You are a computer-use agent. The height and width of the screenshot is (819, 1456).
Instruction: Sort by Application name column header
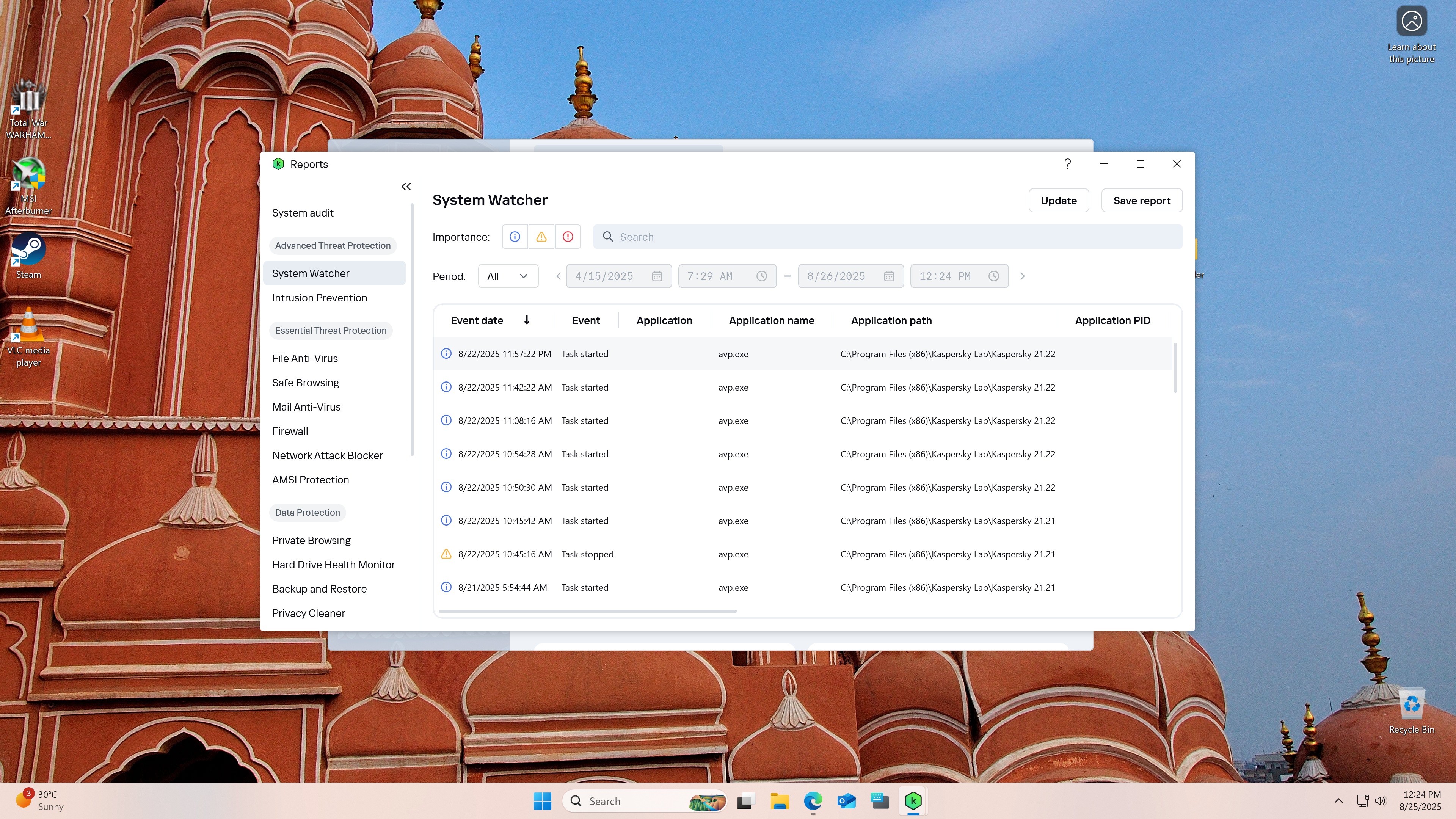click(x=771, y=320)
